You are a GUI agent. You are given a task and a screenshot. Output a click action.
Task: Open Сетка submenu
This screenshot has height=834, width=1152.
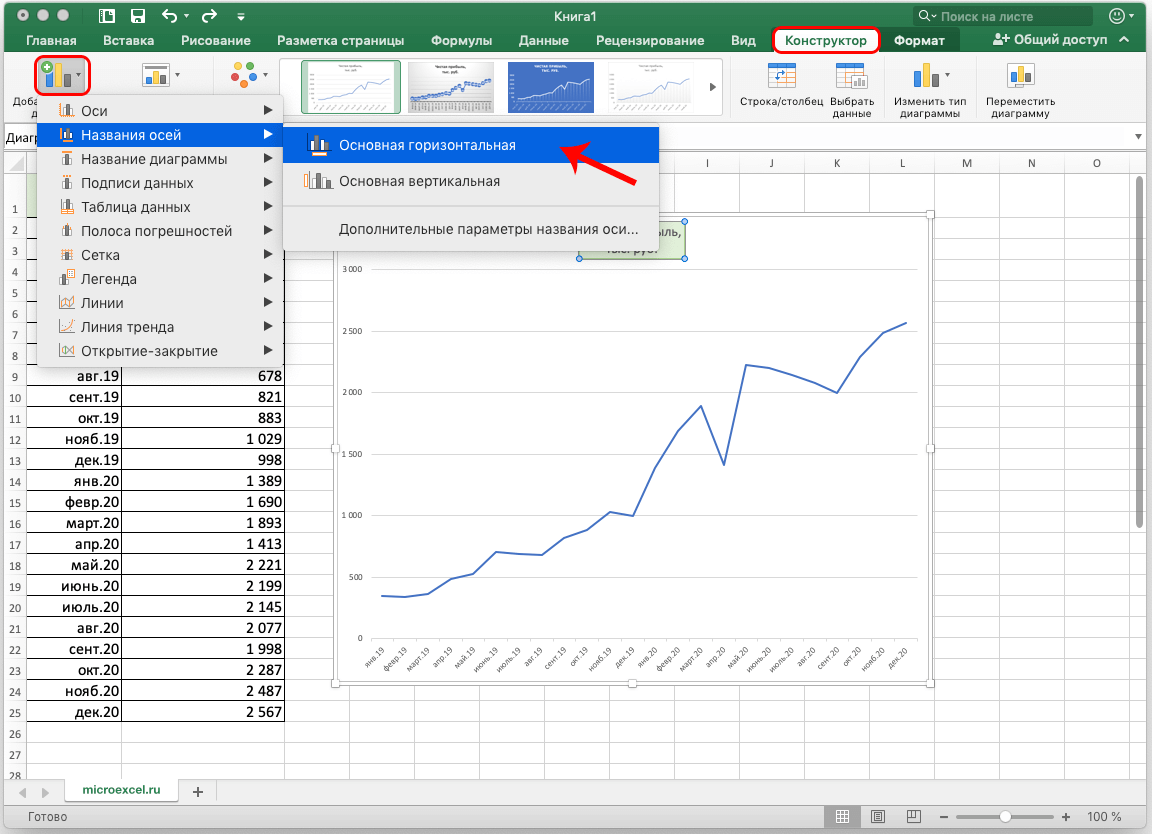tap(160, 255)
